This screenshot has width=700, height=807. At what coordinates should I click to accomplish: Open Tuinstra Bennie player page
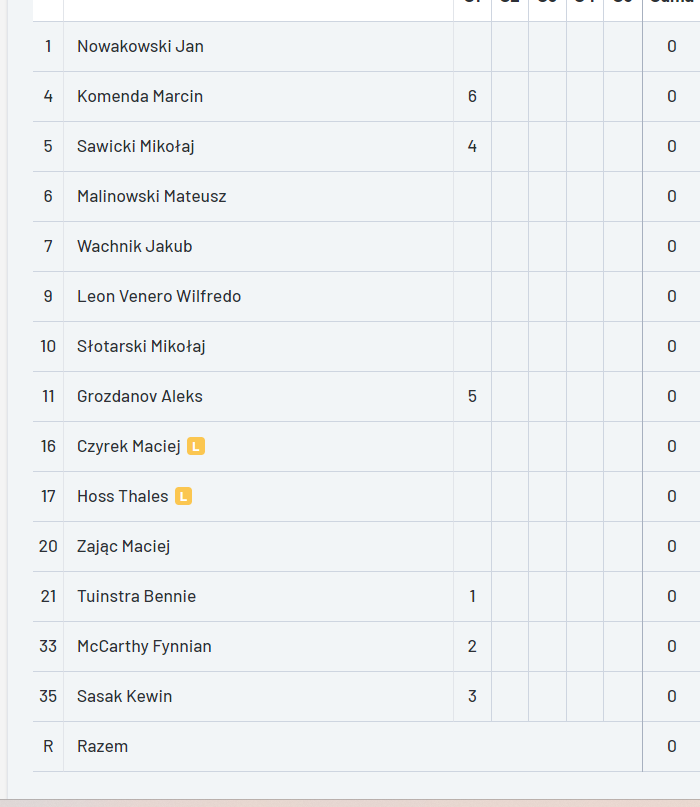[x=136, y=596]
